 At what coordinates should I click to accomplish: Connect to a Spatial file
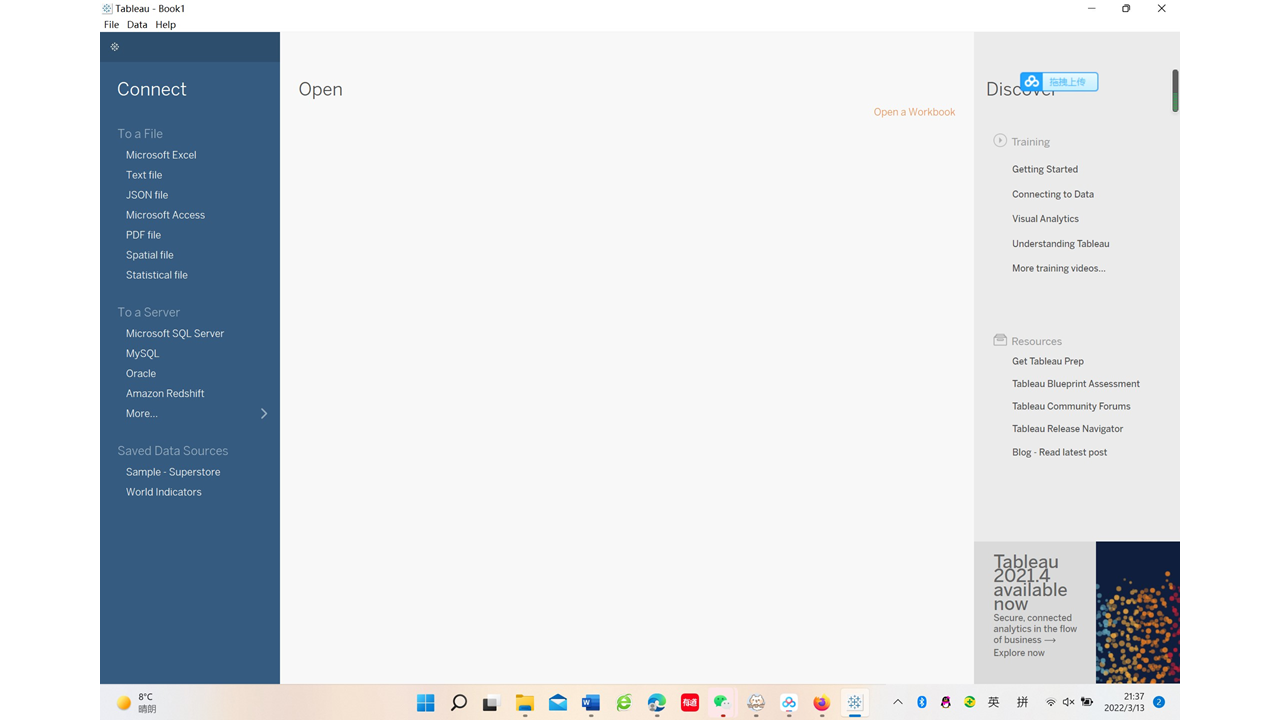[150, 255]
